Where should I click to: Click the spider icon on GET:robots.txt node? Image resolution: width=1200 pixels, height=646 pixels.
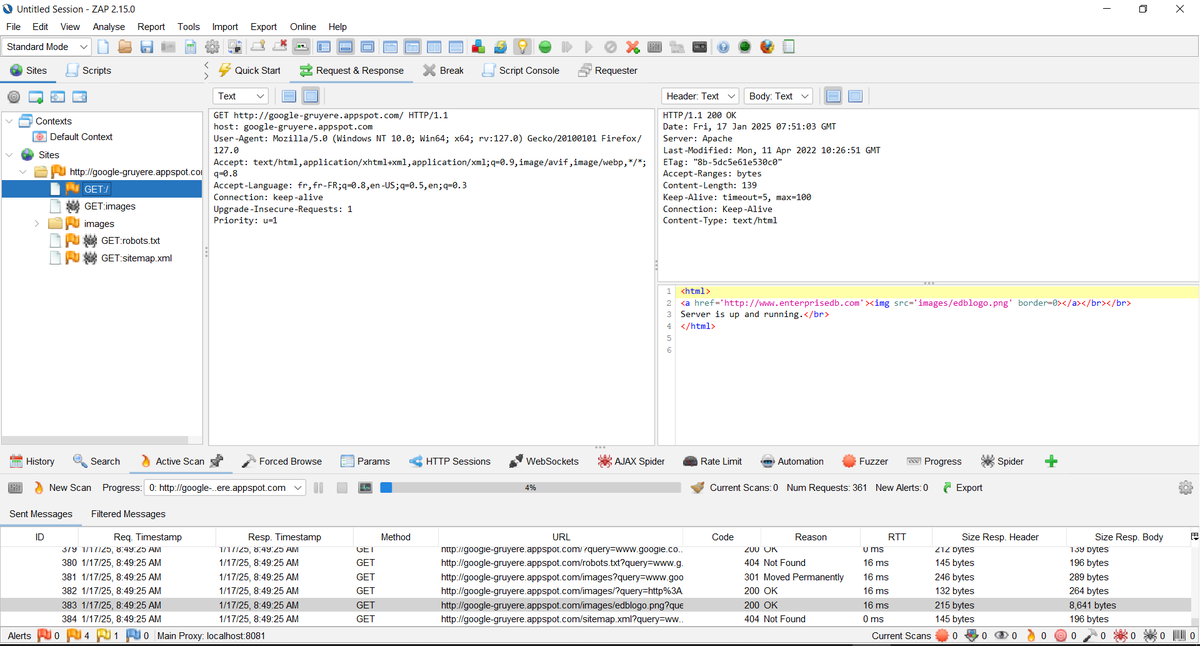click(89, 241)
